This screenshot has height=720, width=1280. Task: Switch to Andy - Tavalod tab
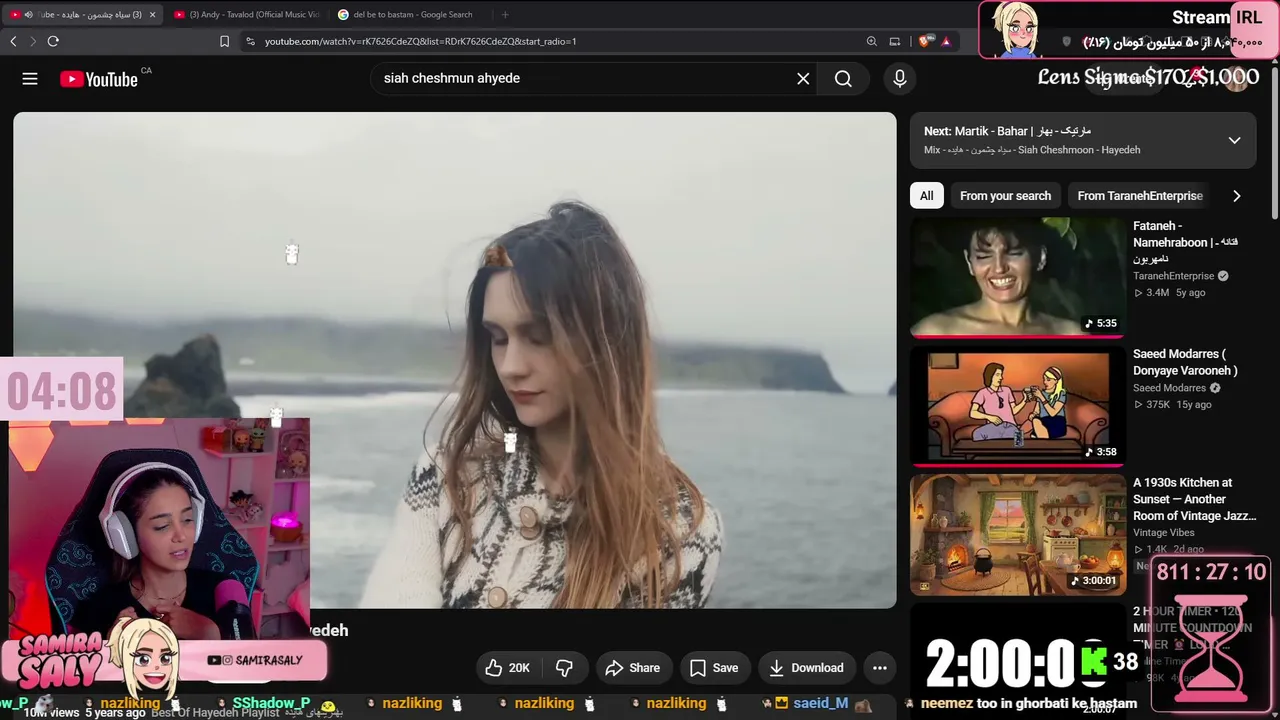[246, 14]
